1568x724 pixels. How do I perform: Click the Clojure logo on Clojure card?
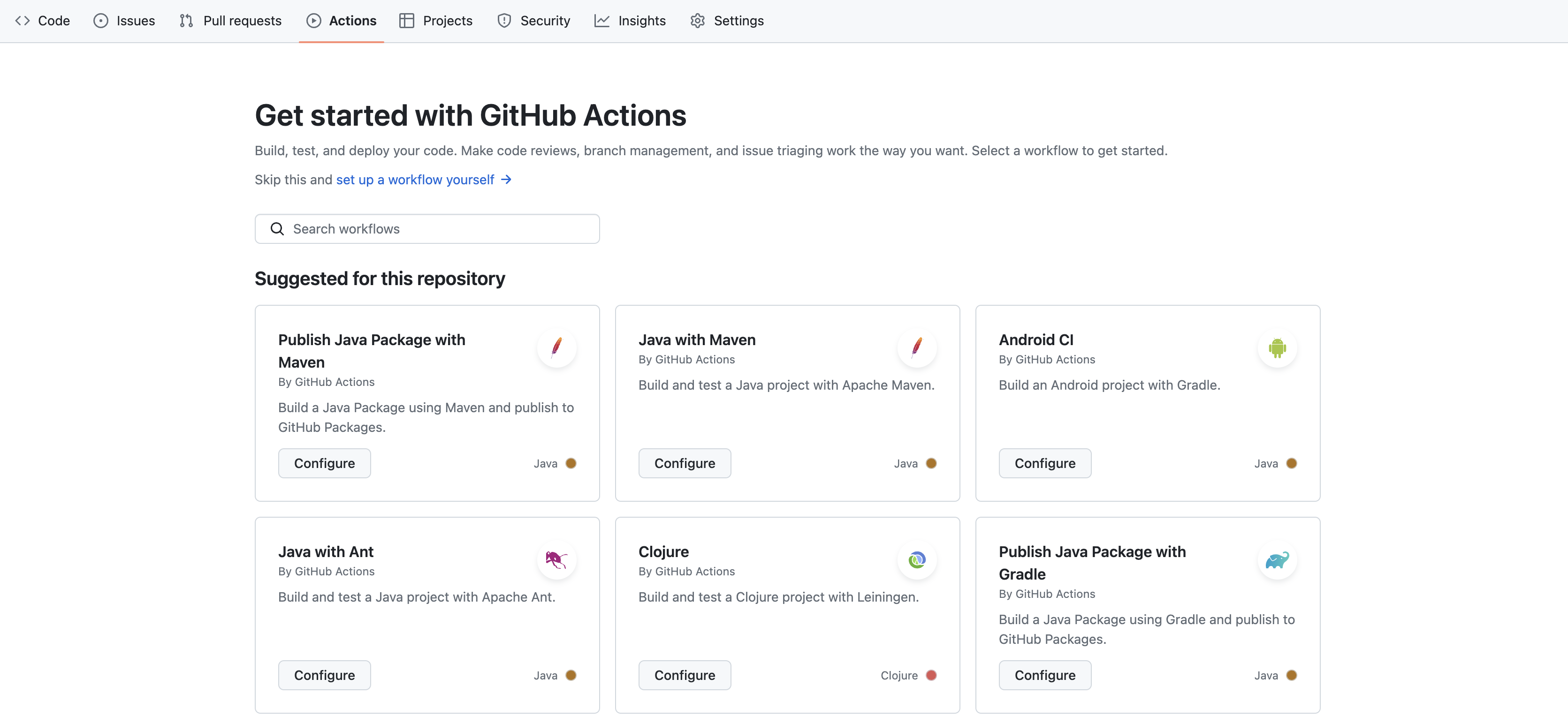917,559
